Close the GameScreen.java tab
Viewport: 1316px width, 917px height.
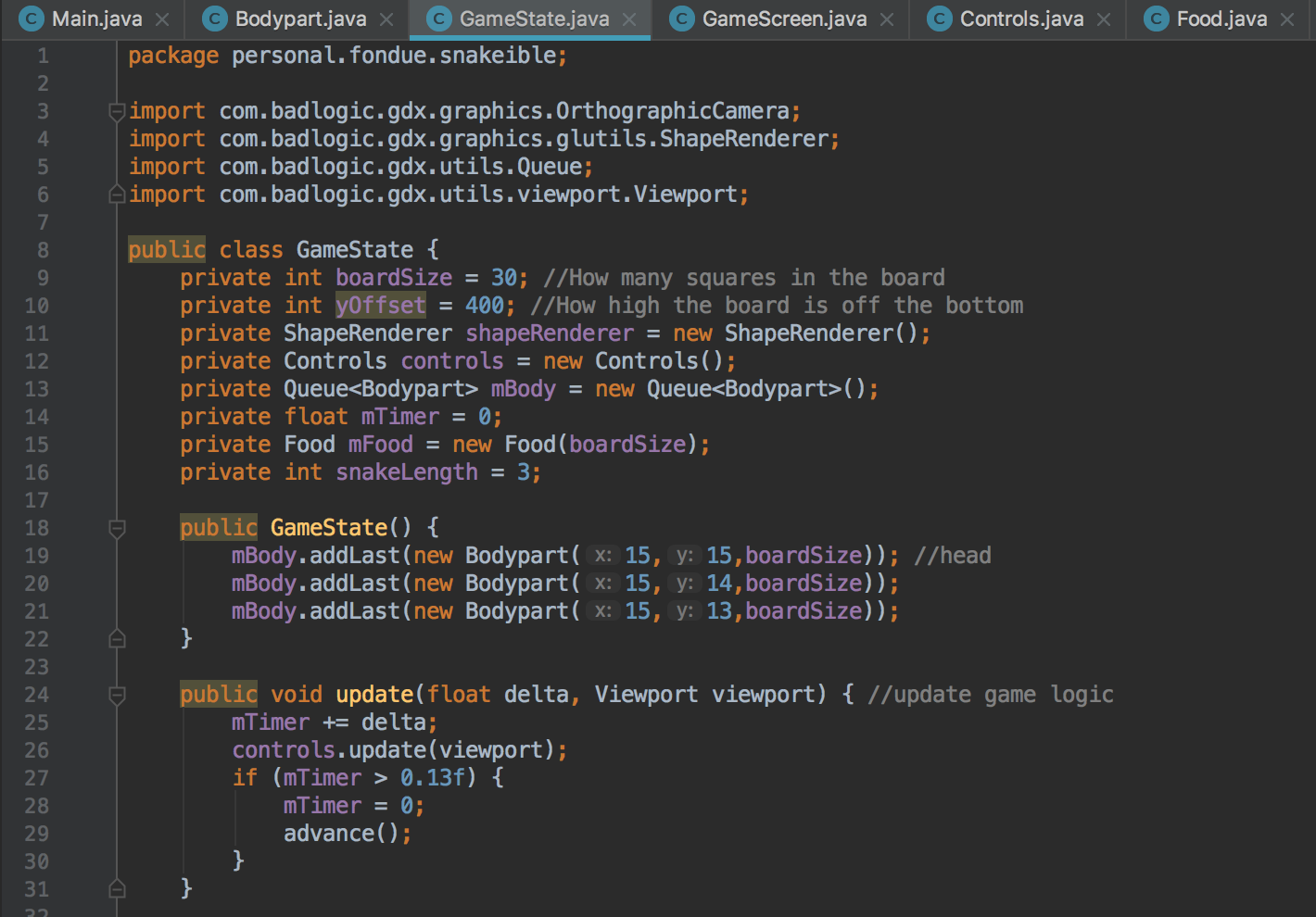pos(887,19)
